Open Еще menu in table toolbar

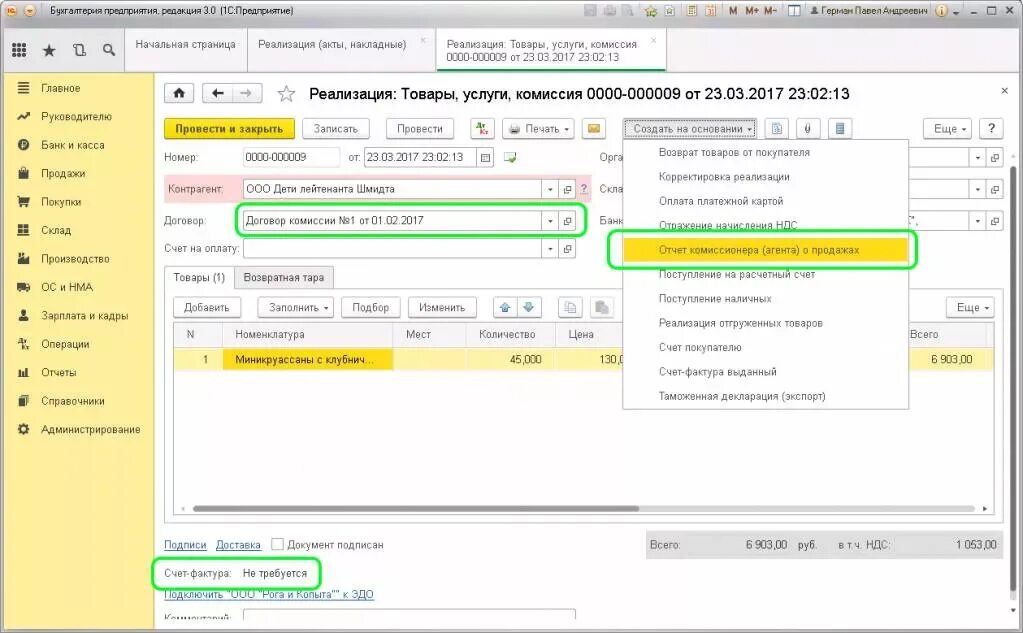970,307
